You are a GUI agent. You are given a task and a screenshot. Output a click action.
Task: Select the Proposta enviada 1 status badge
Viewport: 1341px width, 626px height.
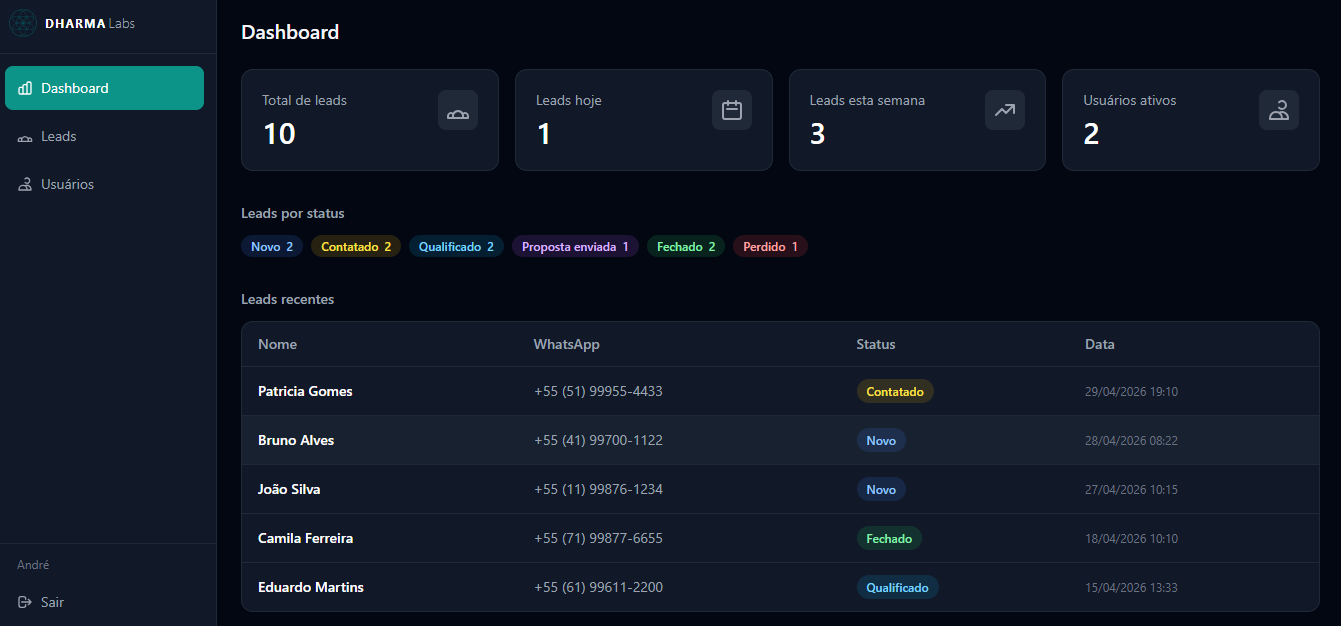tap(575, 246)
